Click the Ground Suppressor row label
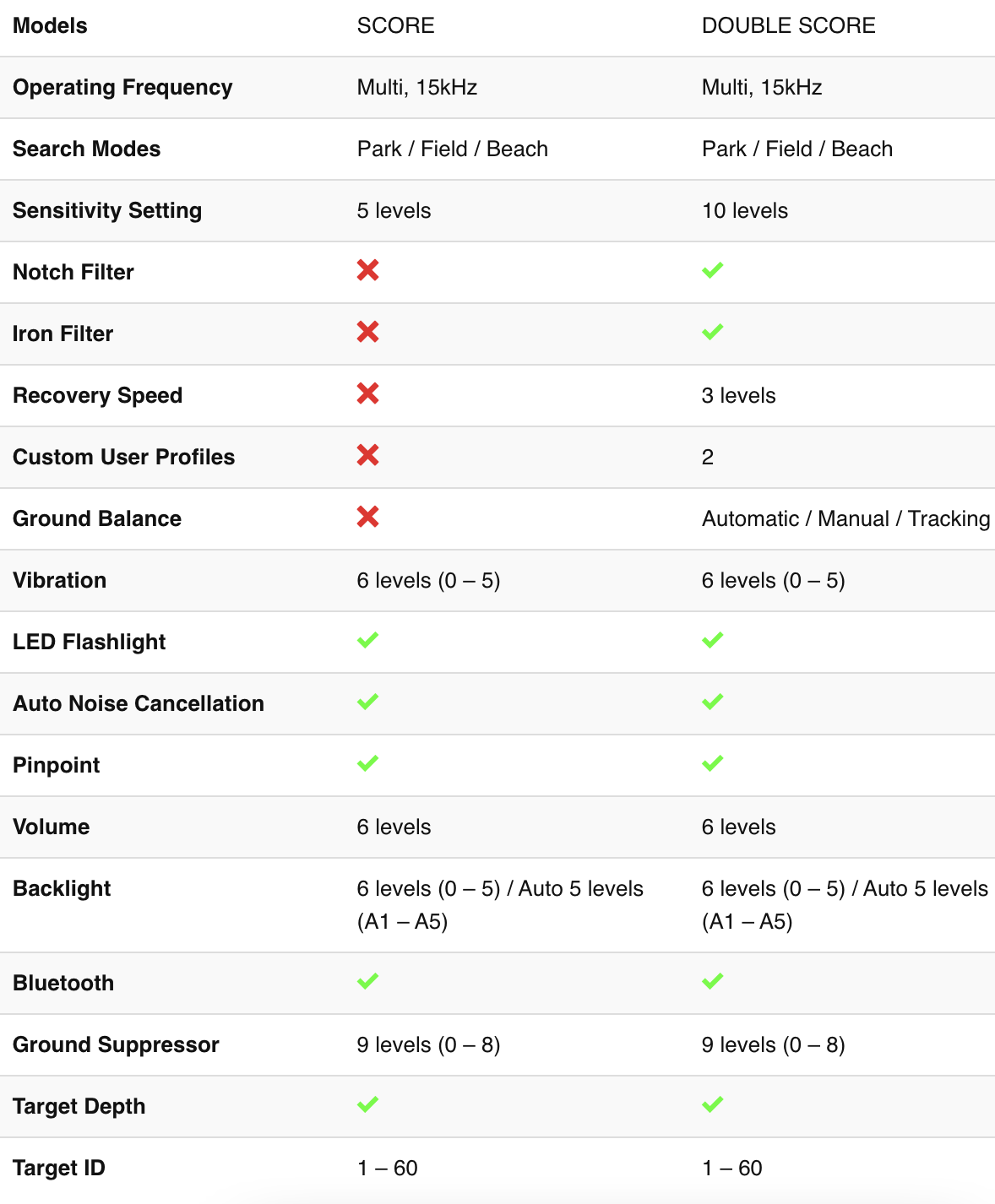This screenshot has height=1204, width=995. click(116, 1044)
